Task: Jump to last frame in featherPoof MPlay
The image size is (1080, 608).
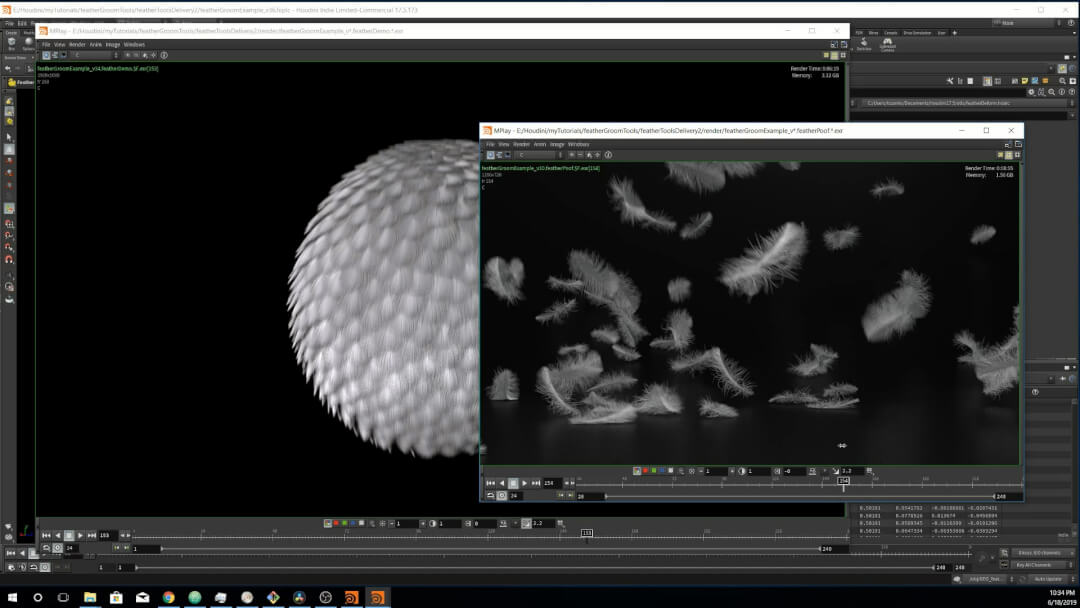Action: (536, 483)
